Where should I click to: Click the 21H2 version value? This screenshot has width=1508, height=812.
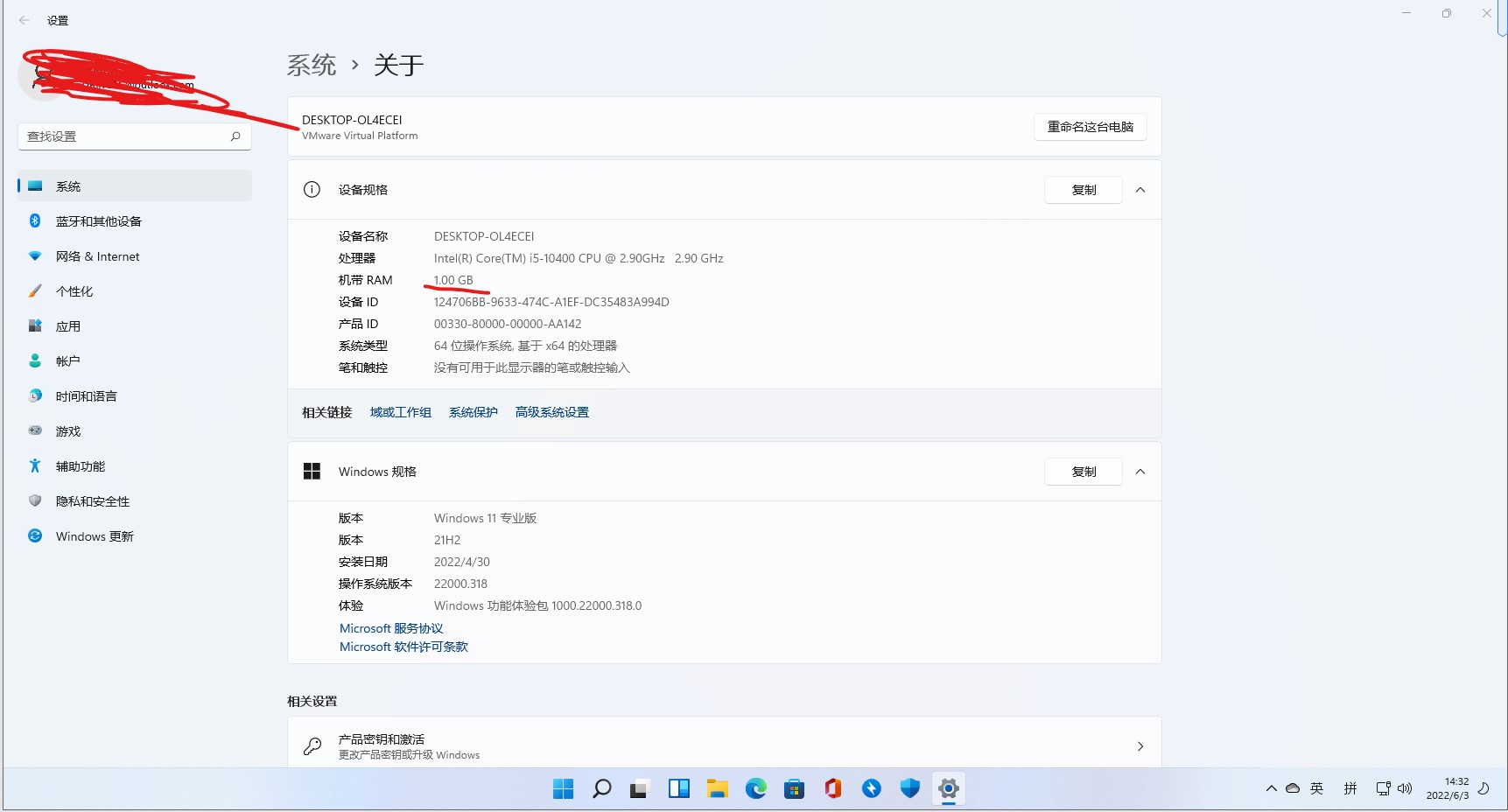[x=447, y=540]
